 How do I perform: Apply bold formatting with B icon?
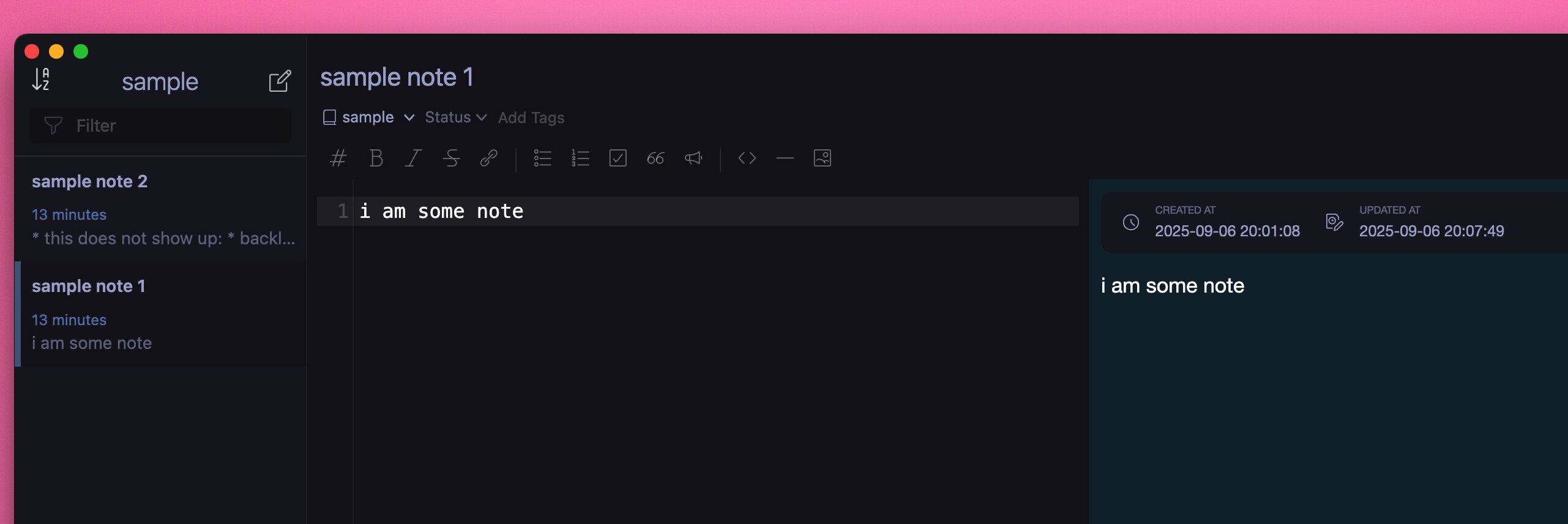click(376, 159)
